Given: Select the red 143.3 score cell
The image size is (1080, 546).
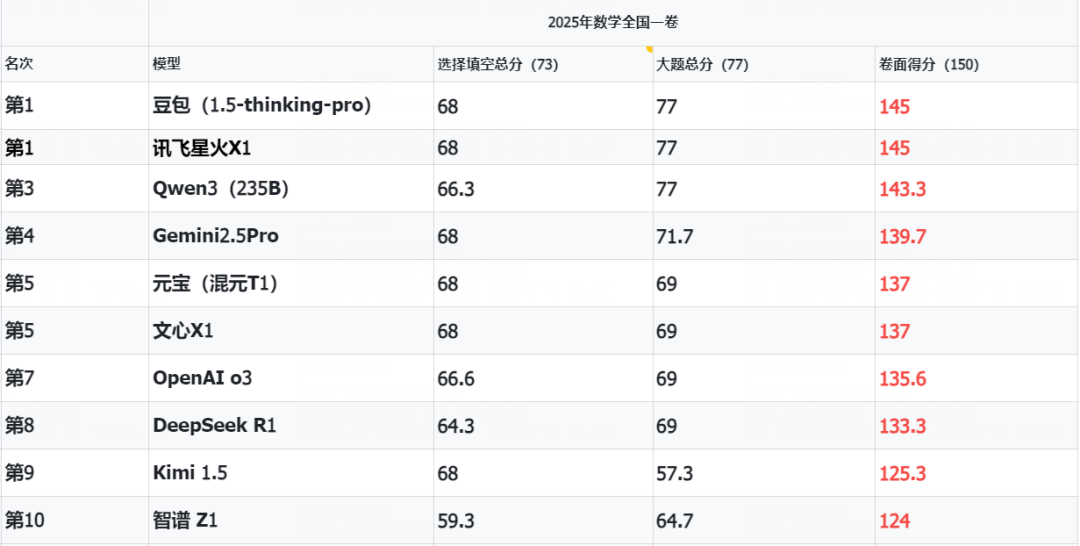Looking at the screenshot, I should [977, 189].
